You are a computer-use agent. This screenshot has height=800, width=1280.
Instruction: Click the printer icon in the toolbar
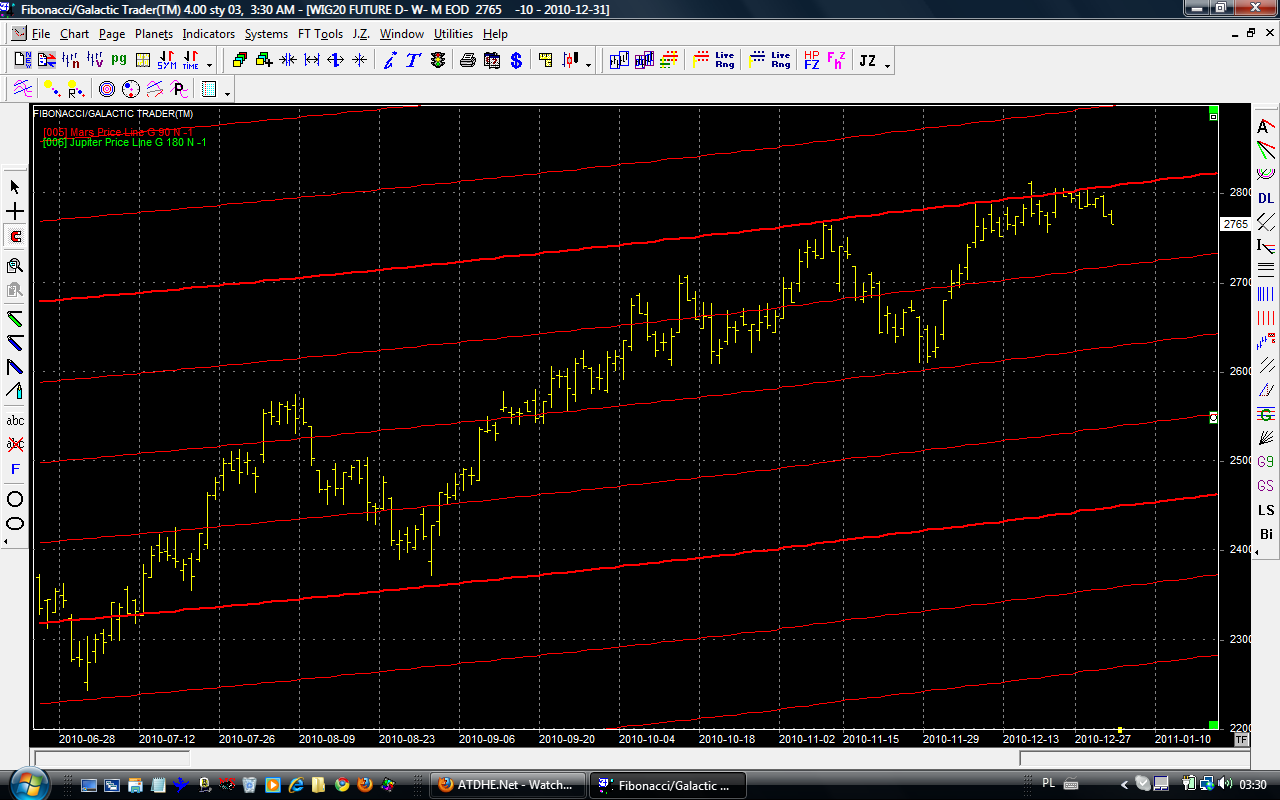[467, 61]
